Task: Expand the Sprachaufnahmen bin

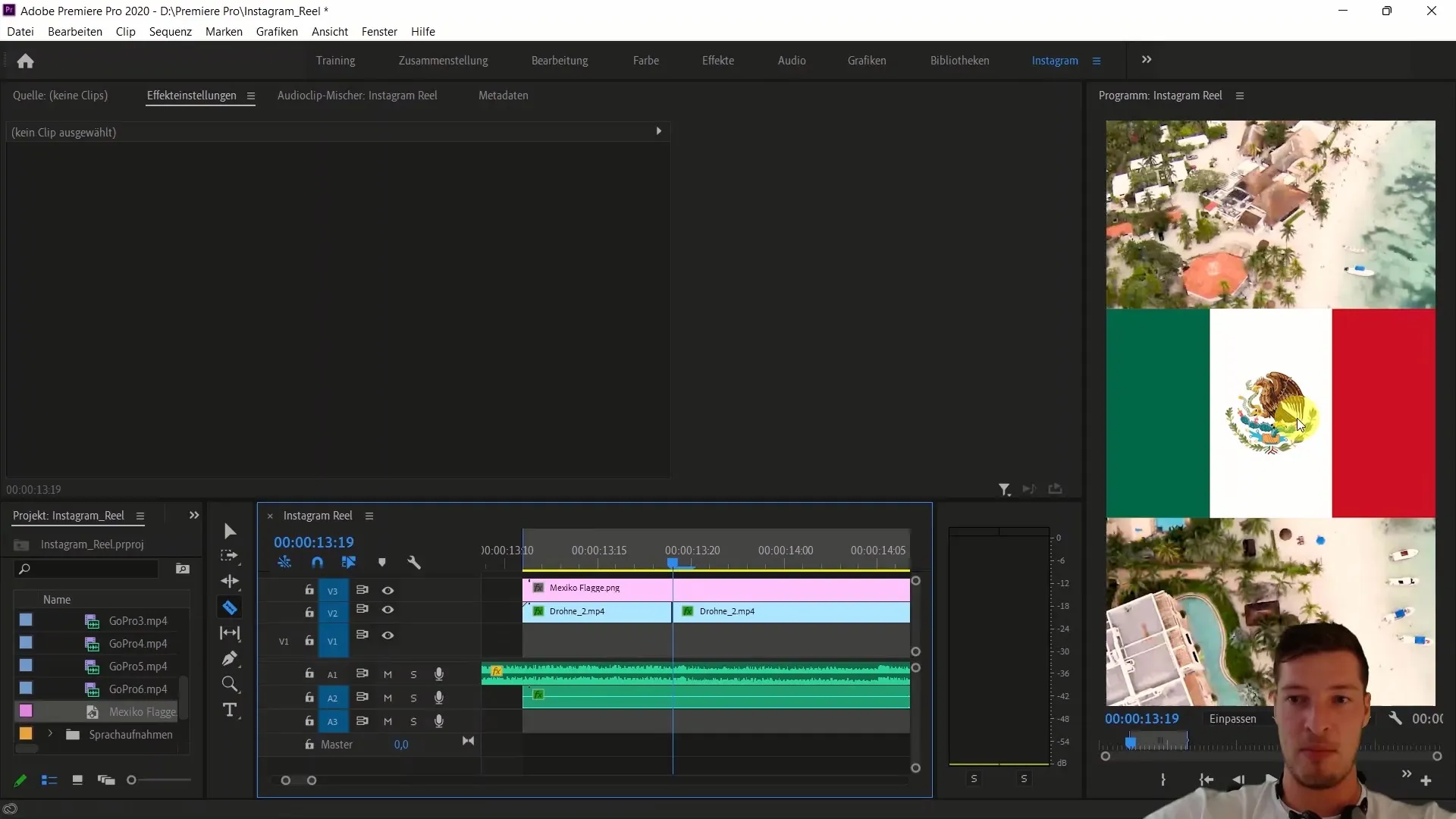Action: click(x=50, y=734)
